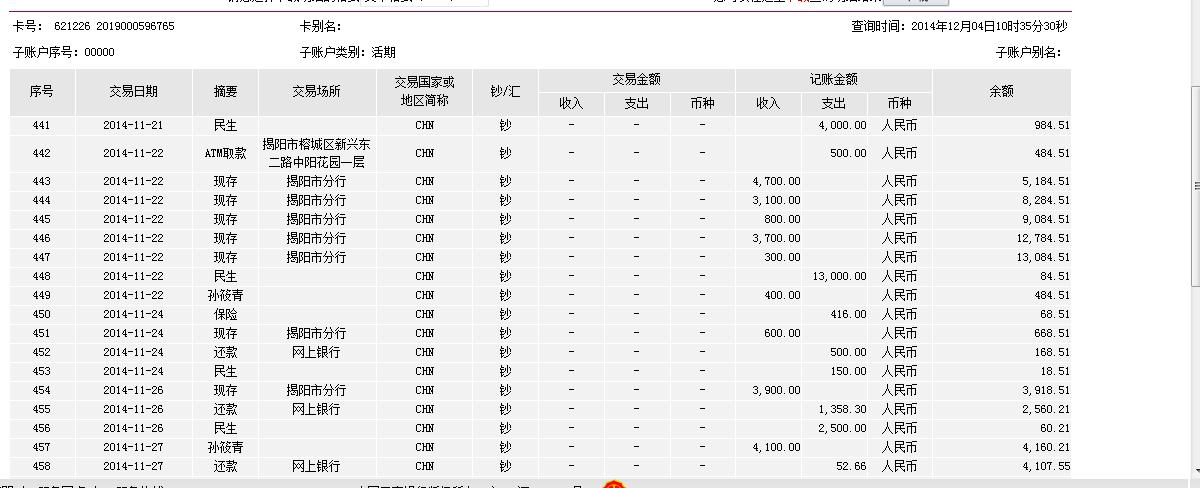
Task: Click the 52.66 expense amount
Action: pyautogui.click(x=852, y=467)
